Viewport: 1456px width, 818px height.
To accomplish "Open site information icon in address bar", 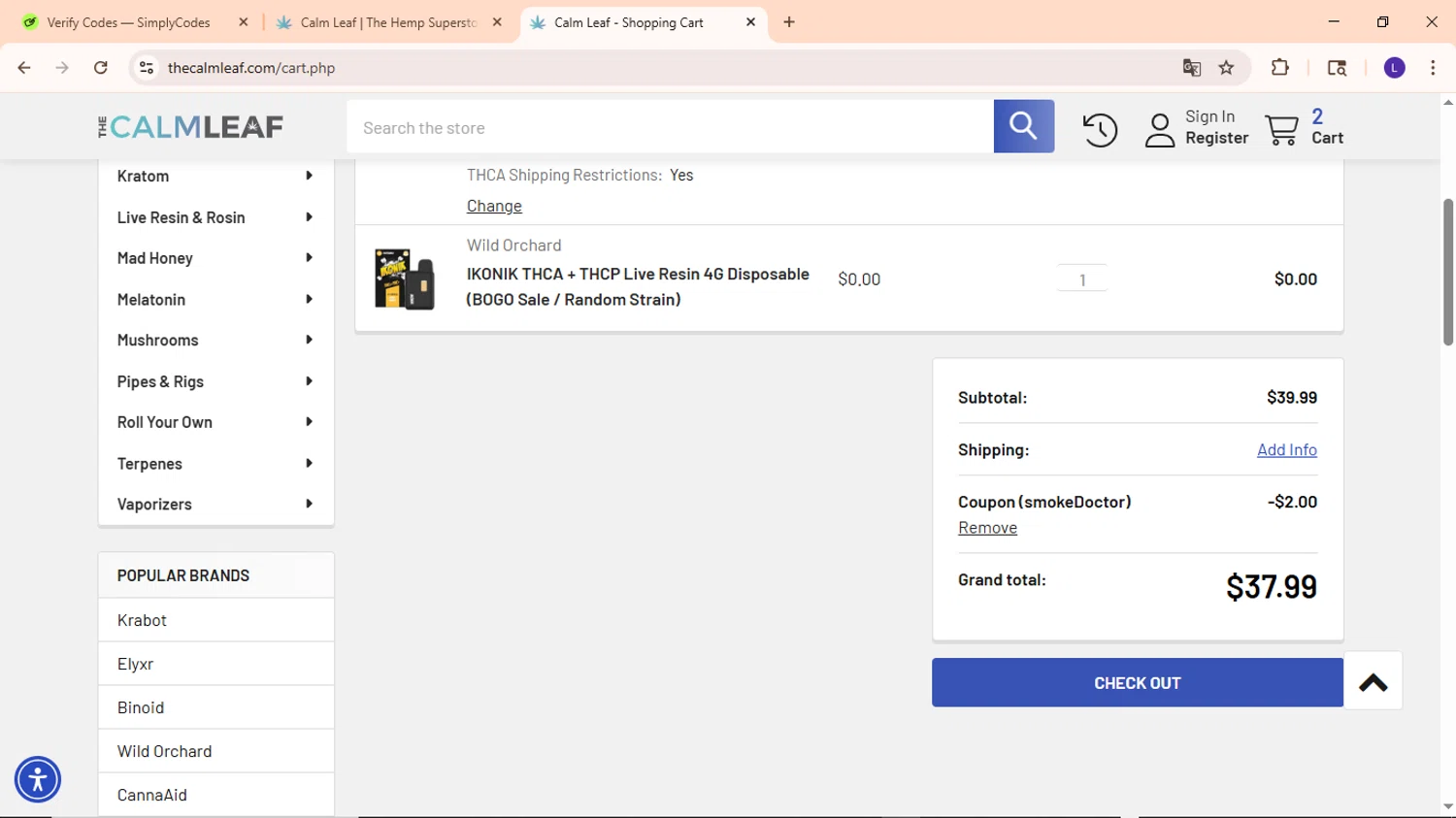I will pyautogui.click(x=147, y=68).
